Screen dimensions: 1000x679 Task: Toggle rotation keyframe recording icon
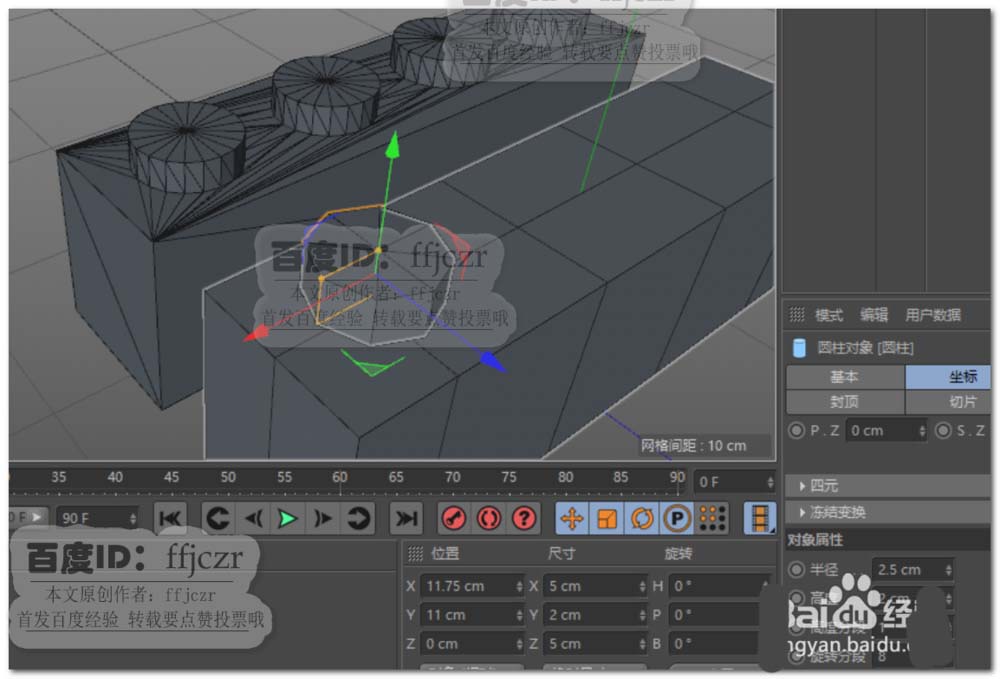[x=642, y=518]
